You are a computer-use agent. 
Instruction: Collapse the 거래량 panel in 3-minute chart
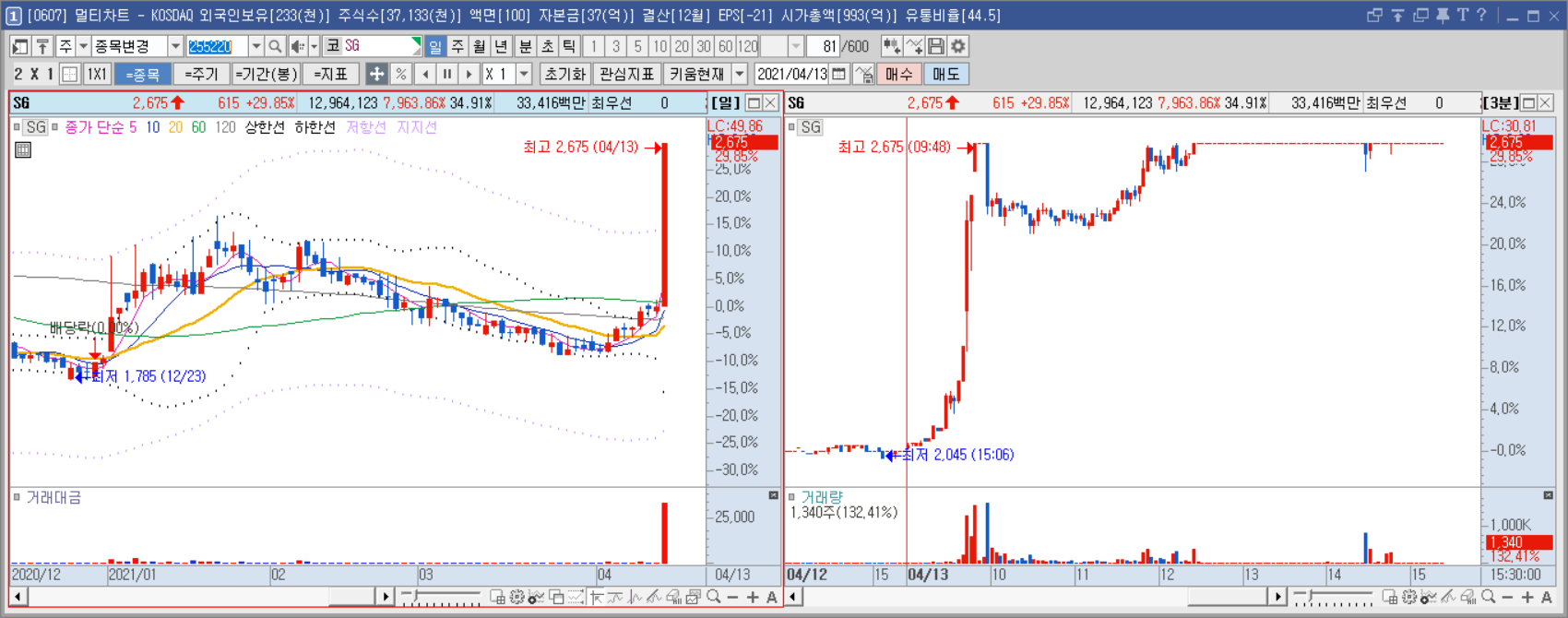click(1548, 496)
